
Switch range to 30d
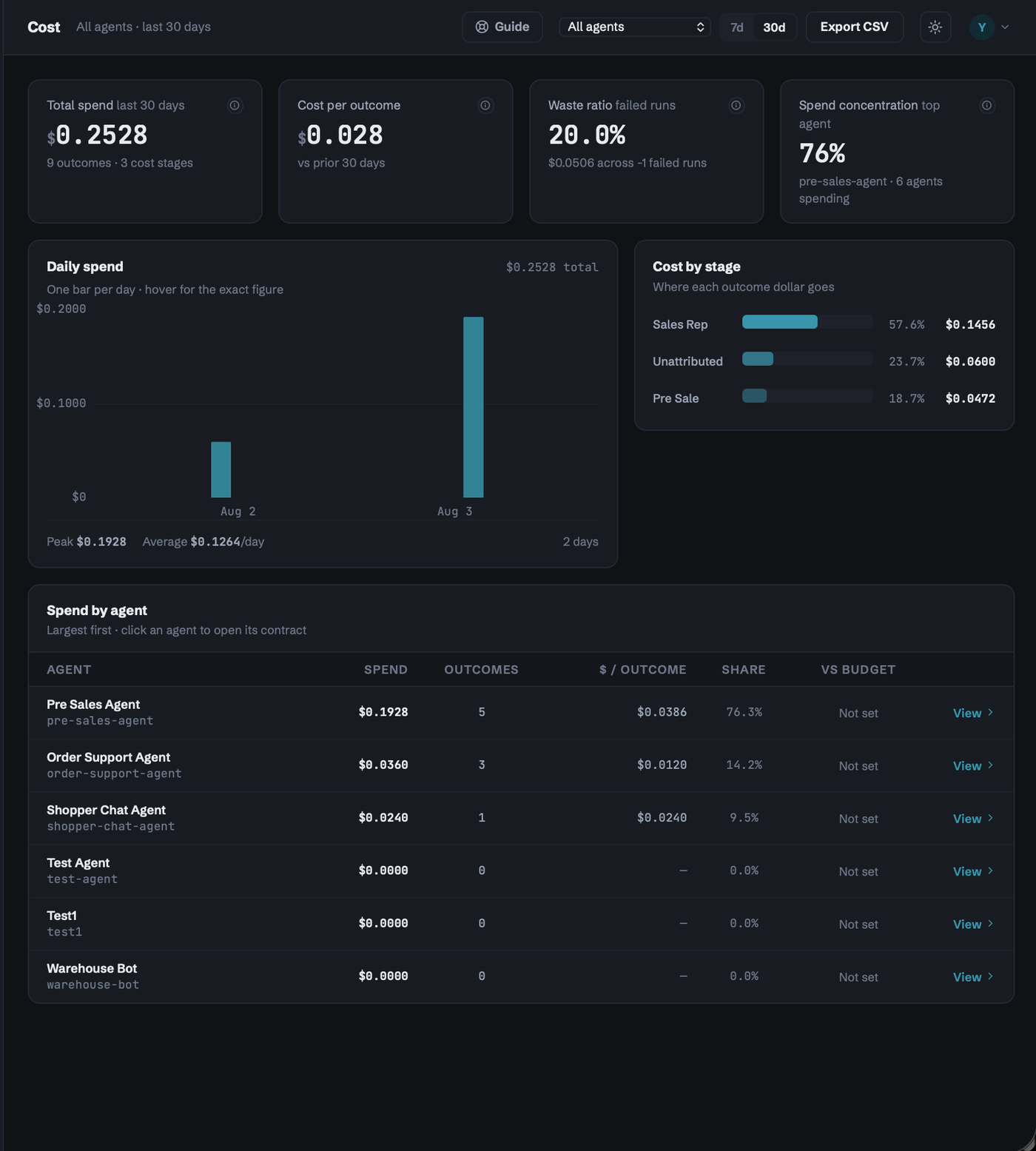(774, 27)
